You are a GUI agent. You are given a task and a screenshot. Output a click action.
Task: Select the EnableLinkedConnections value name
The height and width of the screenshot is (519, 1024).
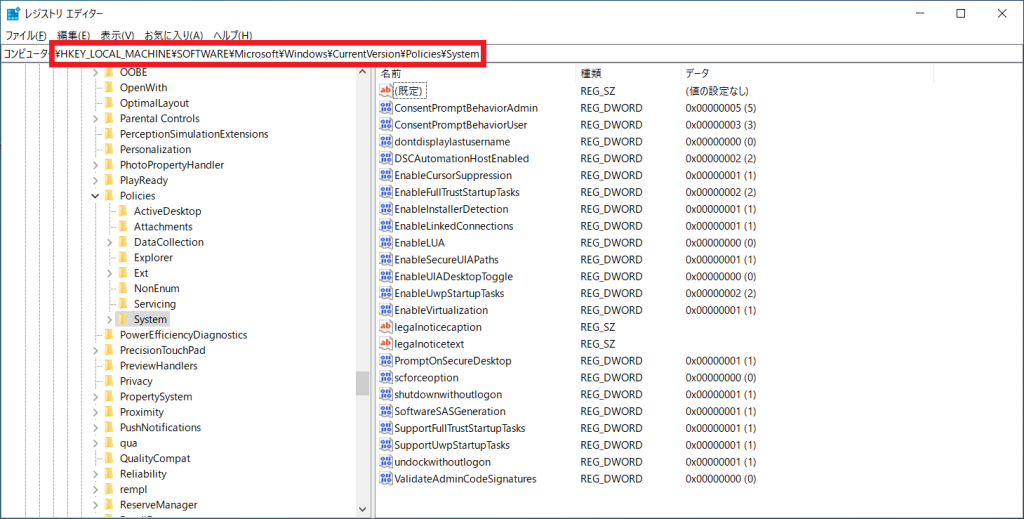point(454,226)
